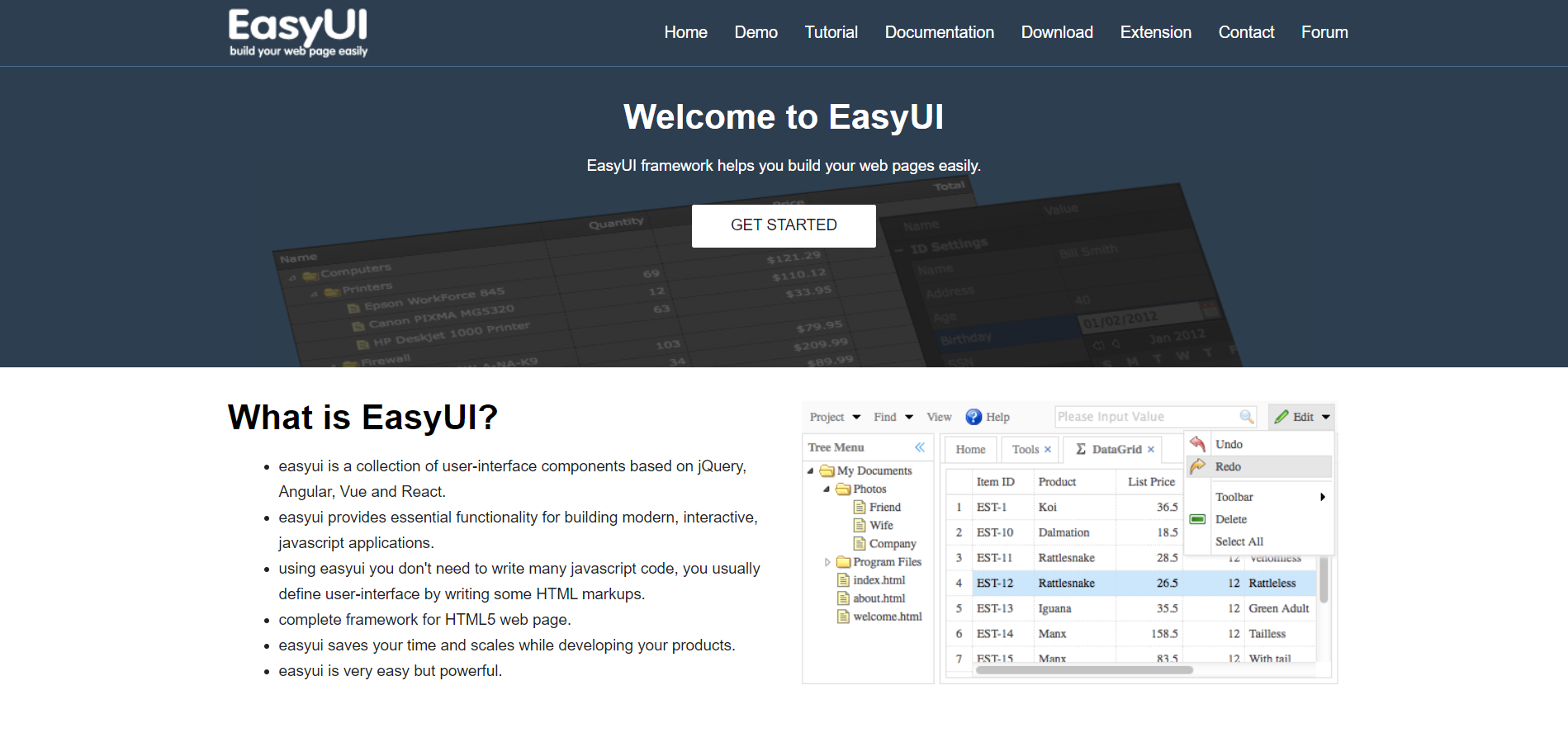Viewport: 1568px width, 747px height.
Task: Collapse the My Documents tree node
Action: pyautogui.click(x=811, y=470)
